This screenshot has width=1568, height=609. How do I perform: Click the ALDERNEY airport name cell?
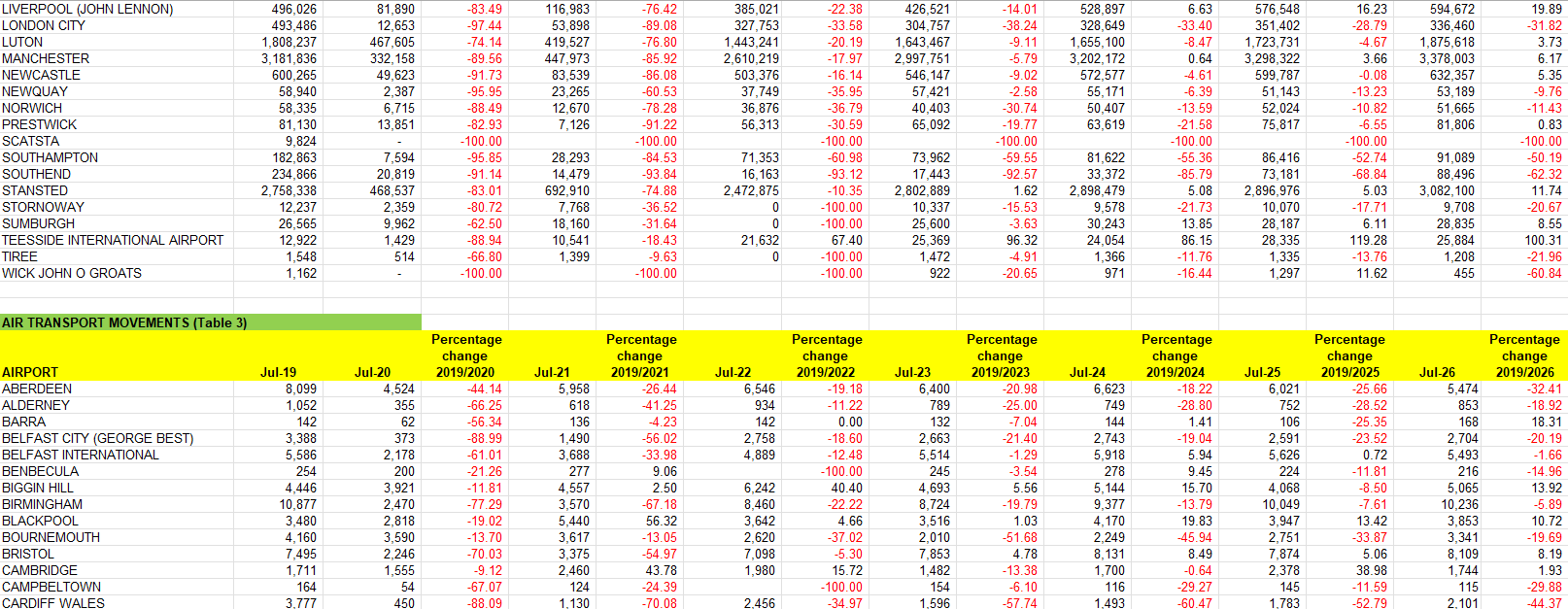(36, 405)
